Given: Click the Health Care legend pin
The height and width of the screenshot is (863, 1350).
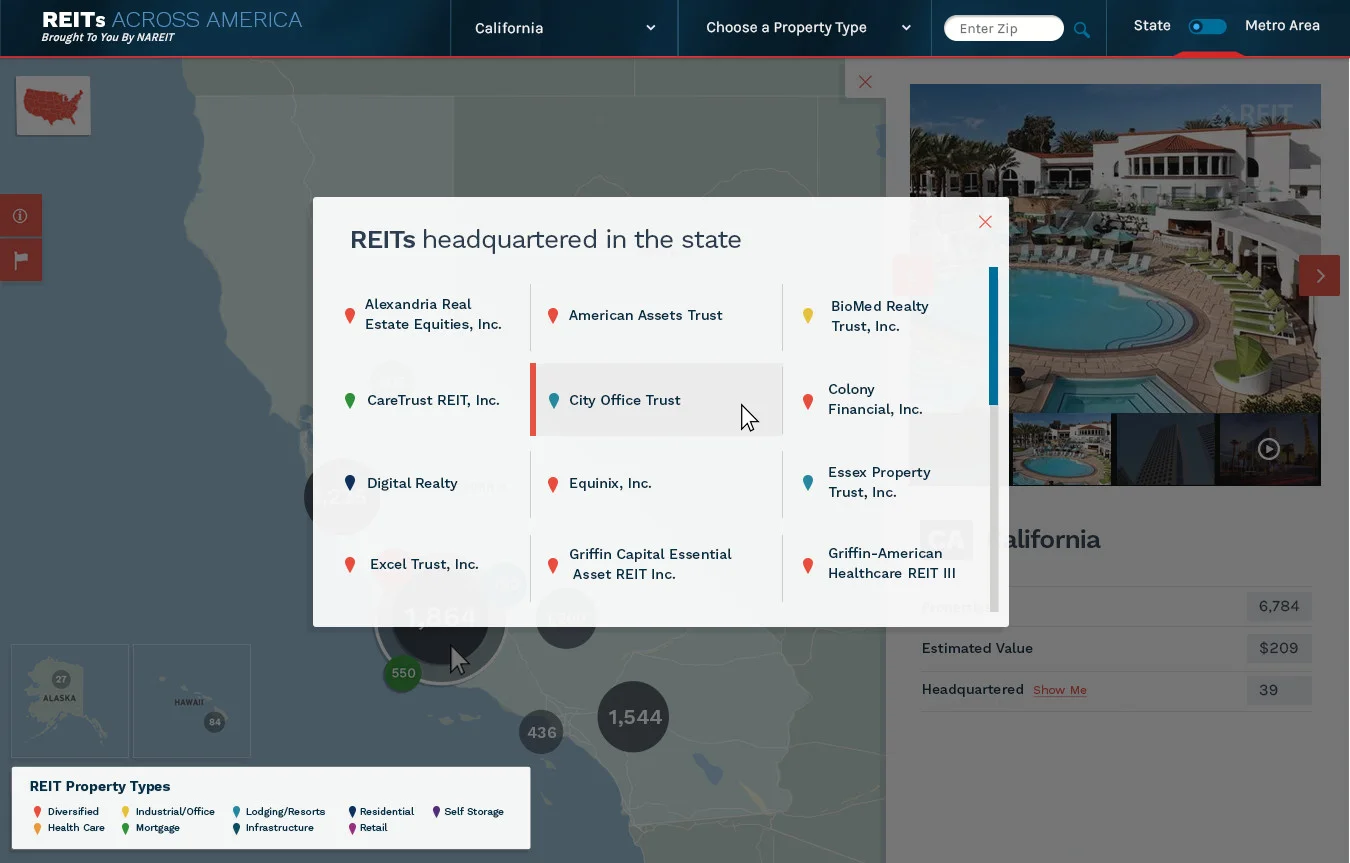Looking at the screenshot, I should (38, 828).
